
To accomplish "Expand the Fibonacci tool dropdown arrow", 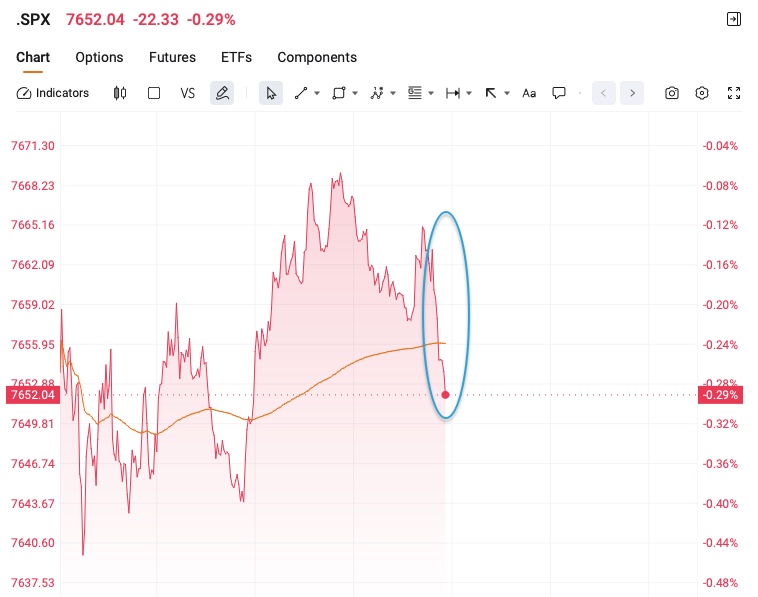I will [431, 93].
